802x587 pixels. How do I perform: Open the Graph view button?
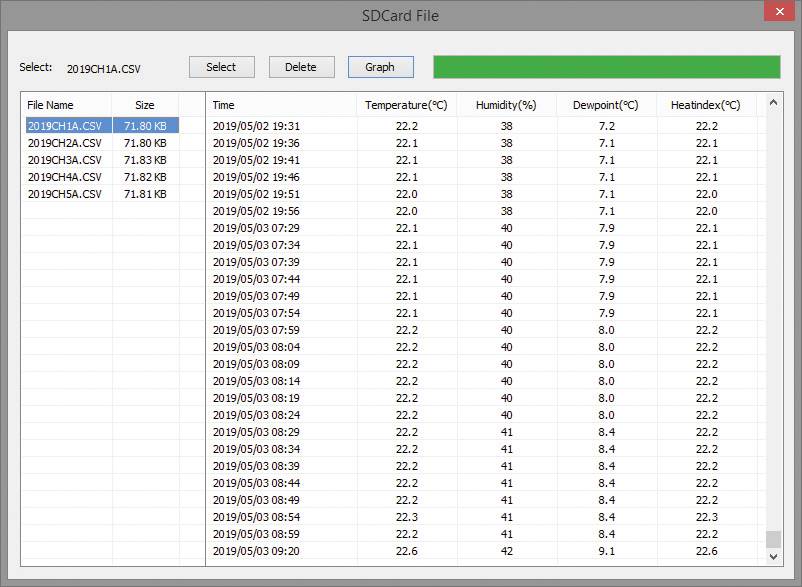click(380, 67)
